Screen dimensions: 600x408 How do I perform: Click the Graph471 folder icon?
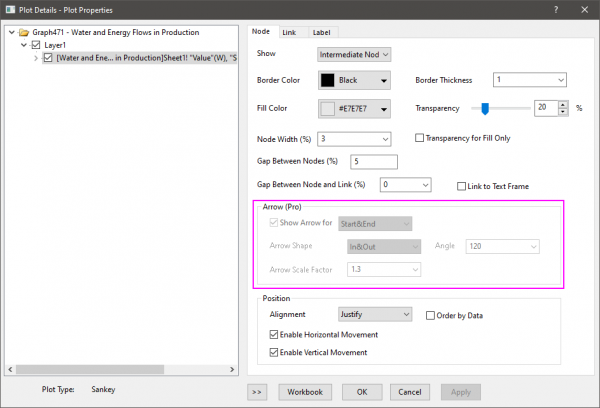[23, 32]
